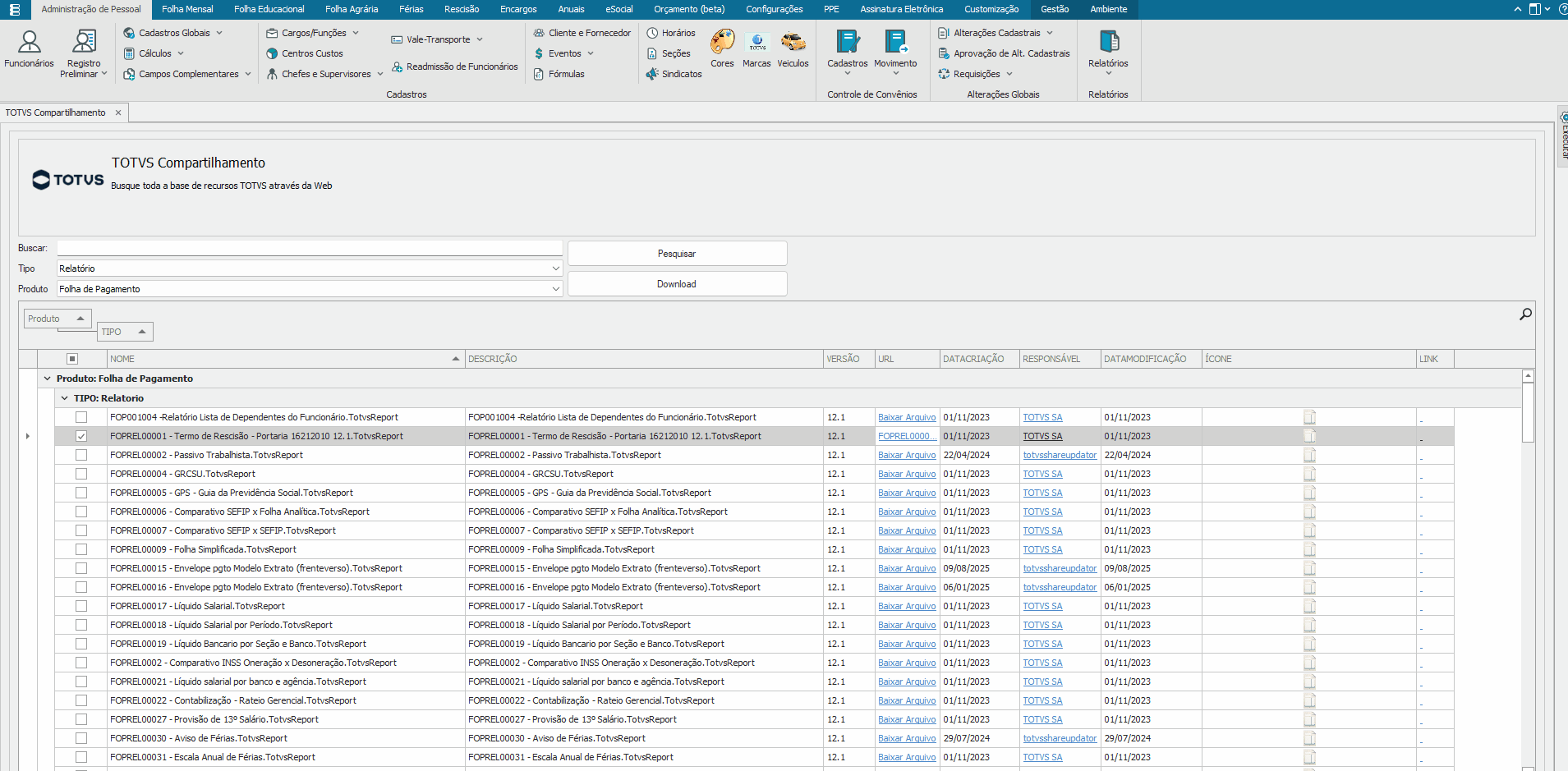
Task: Check the FOPREL00004 GRCSU checkbox
Action: click(x=81, y=474)
